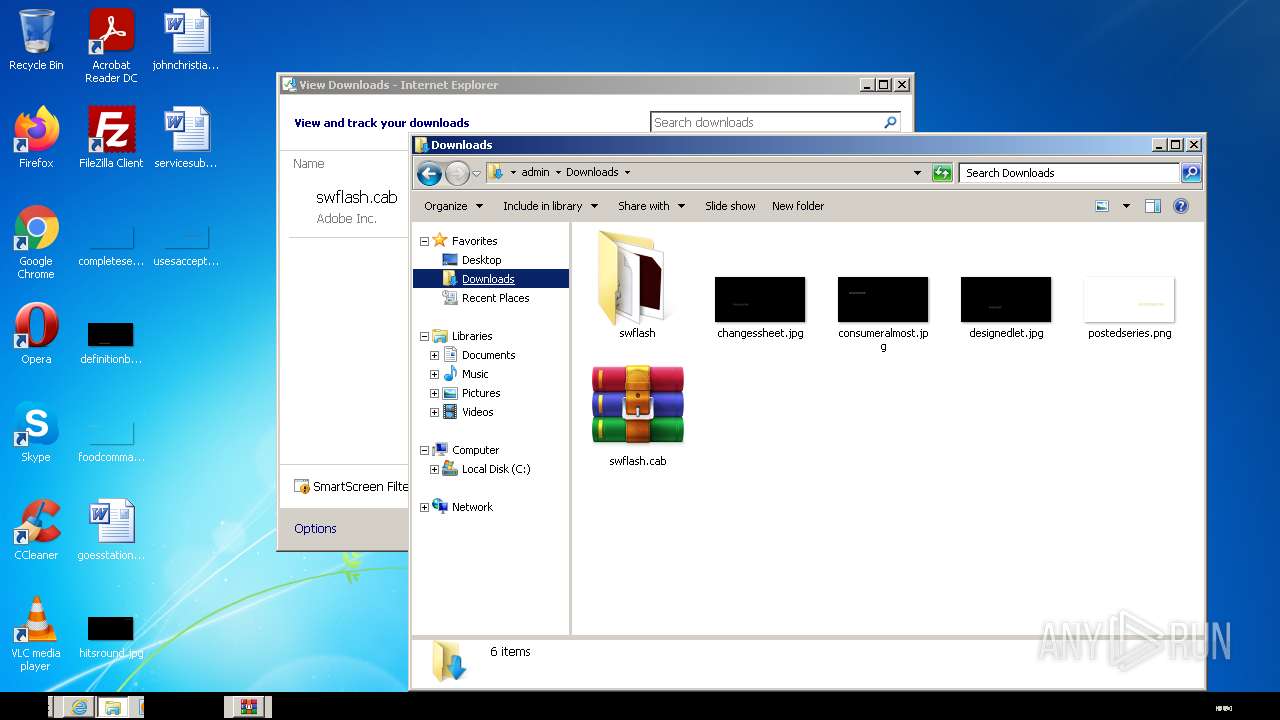
Task: Select Pictures library
Action: (x=481, y=393)
